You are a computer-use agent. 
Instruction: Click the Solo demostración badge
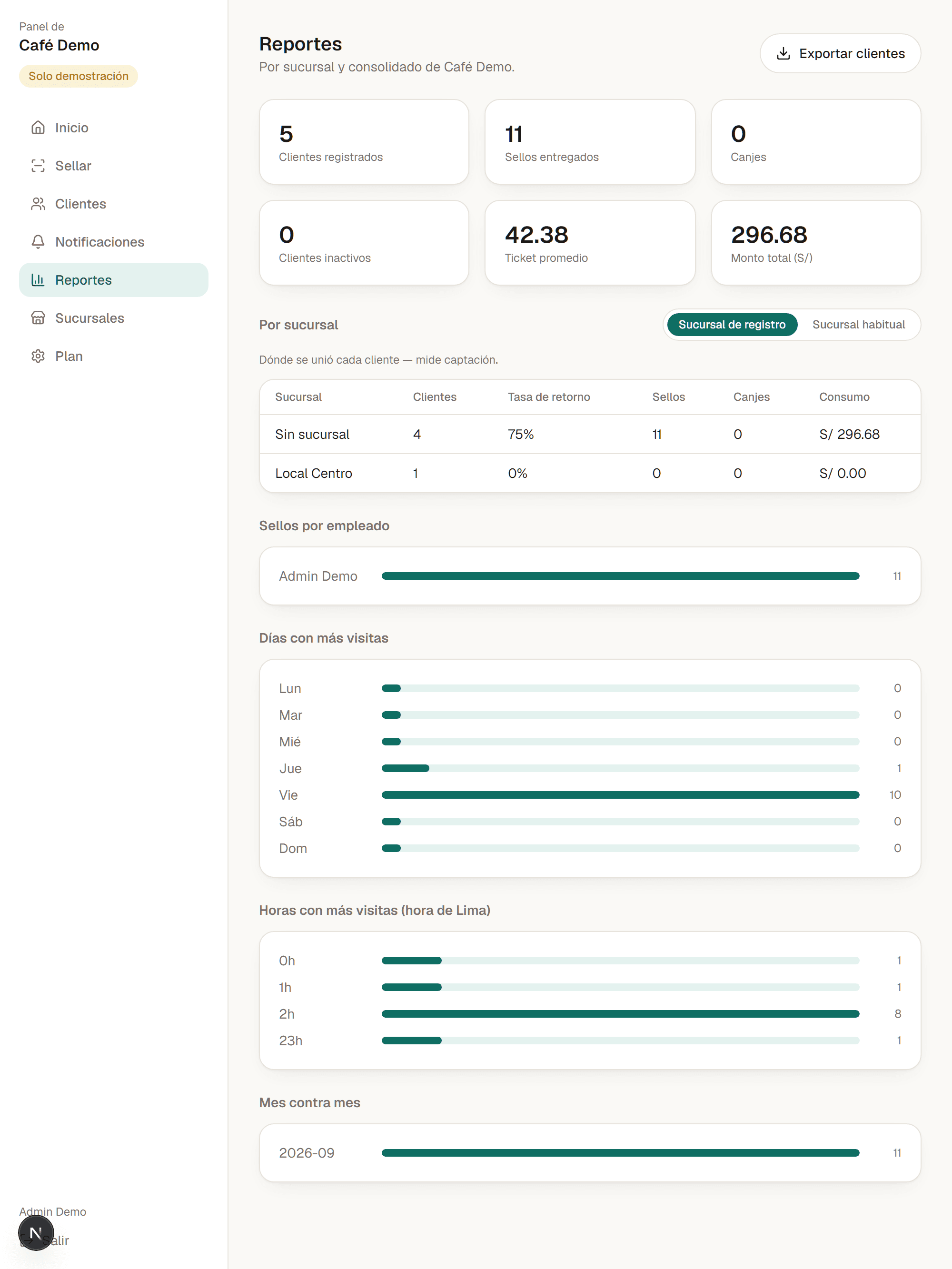(79, 76)
